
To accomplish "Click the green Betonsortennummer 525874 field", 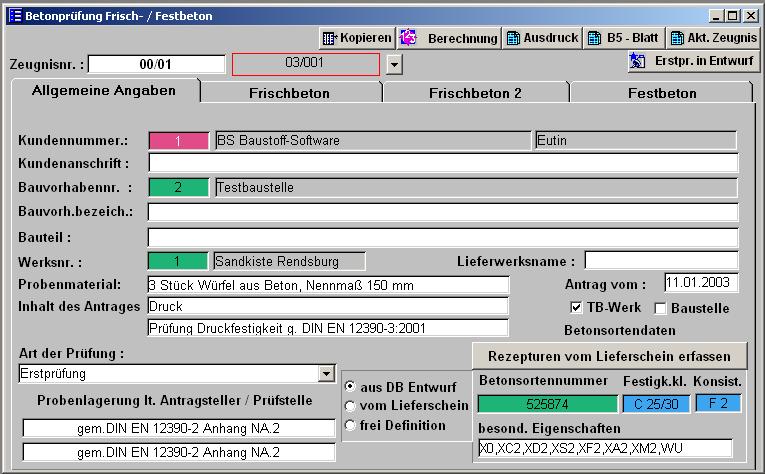I will pos(547,404).
